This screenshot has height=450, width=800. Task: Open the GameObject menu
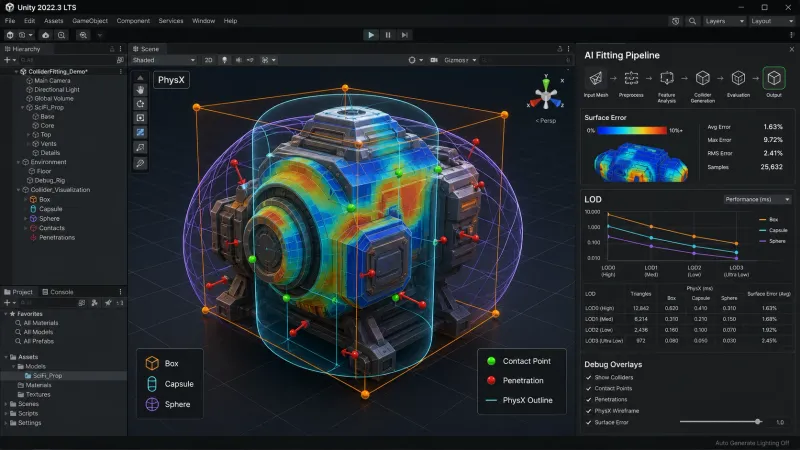(90, 21)
